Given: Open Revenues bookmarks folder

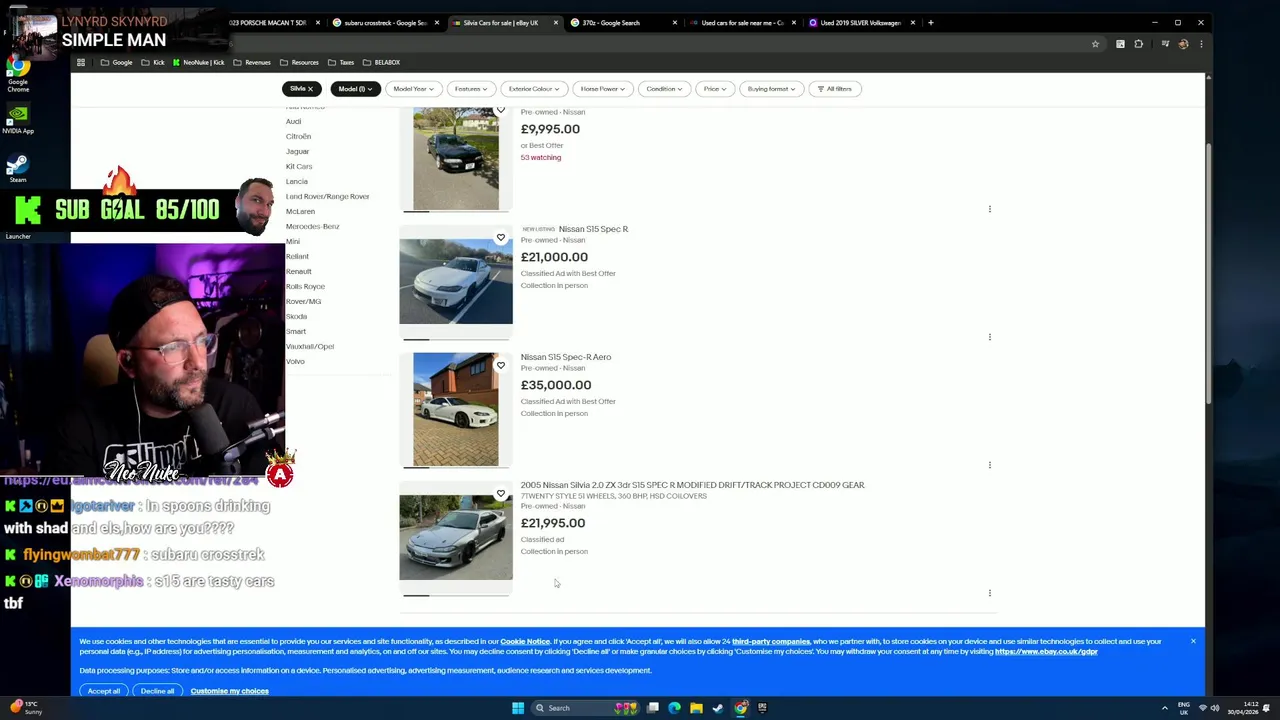Looking at the screenshot, I should click(x=252, y=62).
